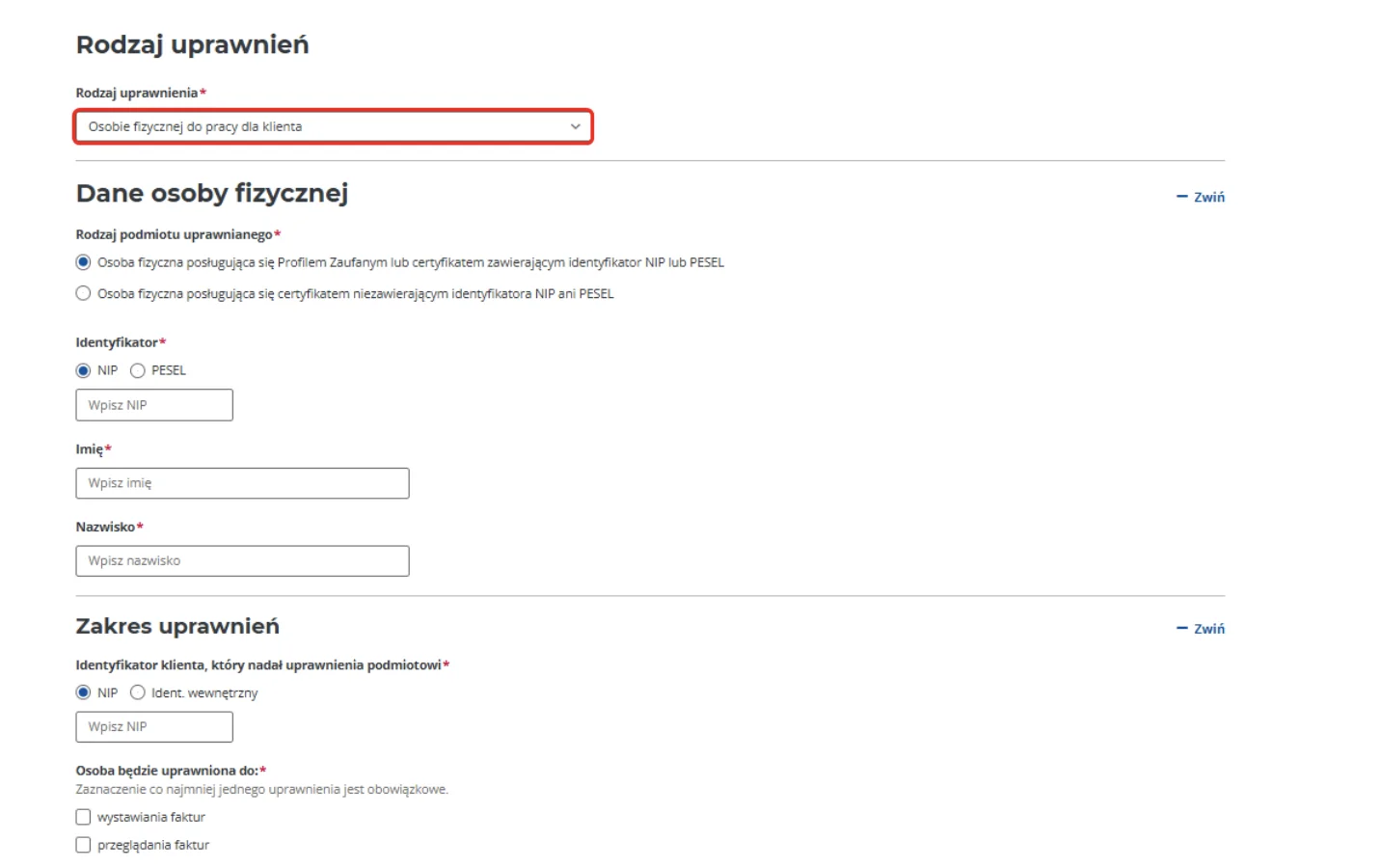The height and width of the screenshot is (868, 1381).
Task: Choose NIP radio under Identyfikator klienta
Action: tap(84, 692)
